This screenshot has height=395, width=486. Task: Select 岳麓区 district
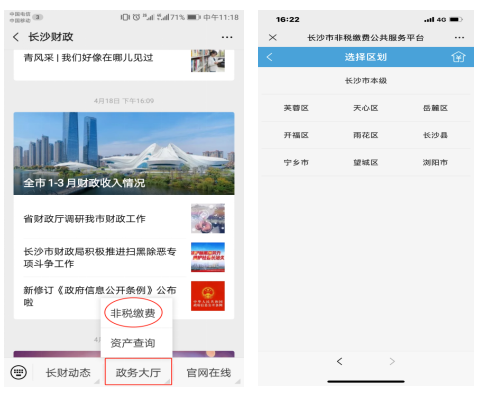[x=435, y=108]
